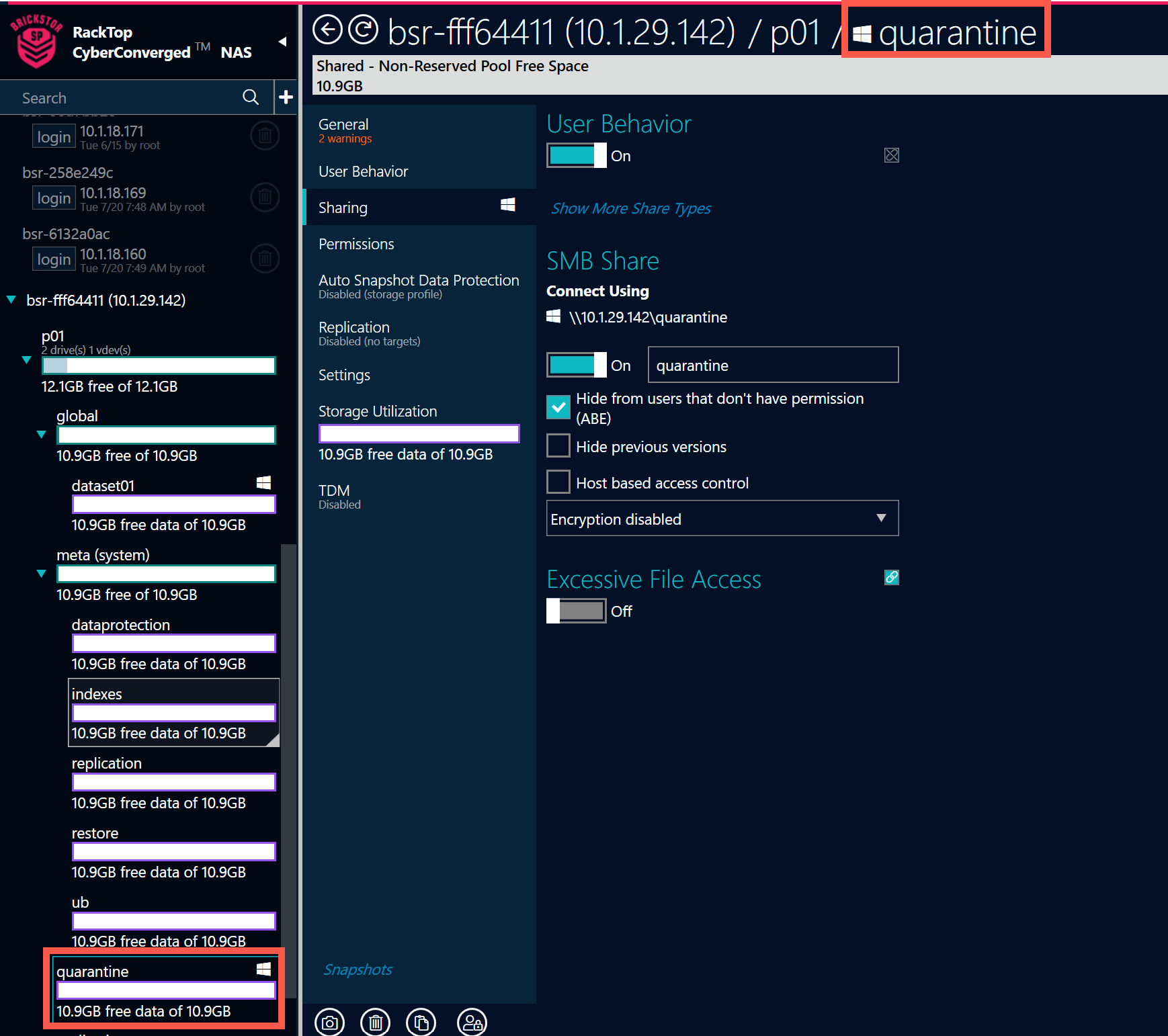Click the SMB share name field

(x=772, y=365)
